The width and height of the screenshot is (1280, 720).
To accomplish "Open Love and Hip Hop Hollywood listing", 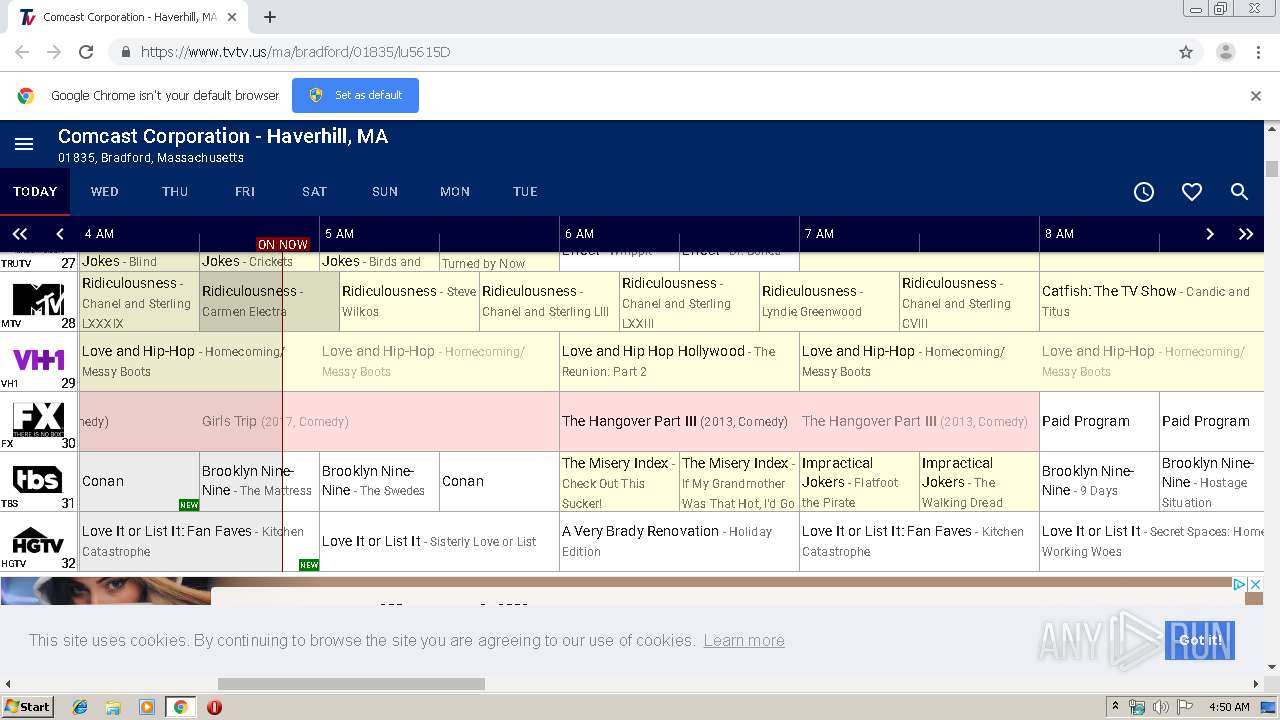I will [679, 361].
